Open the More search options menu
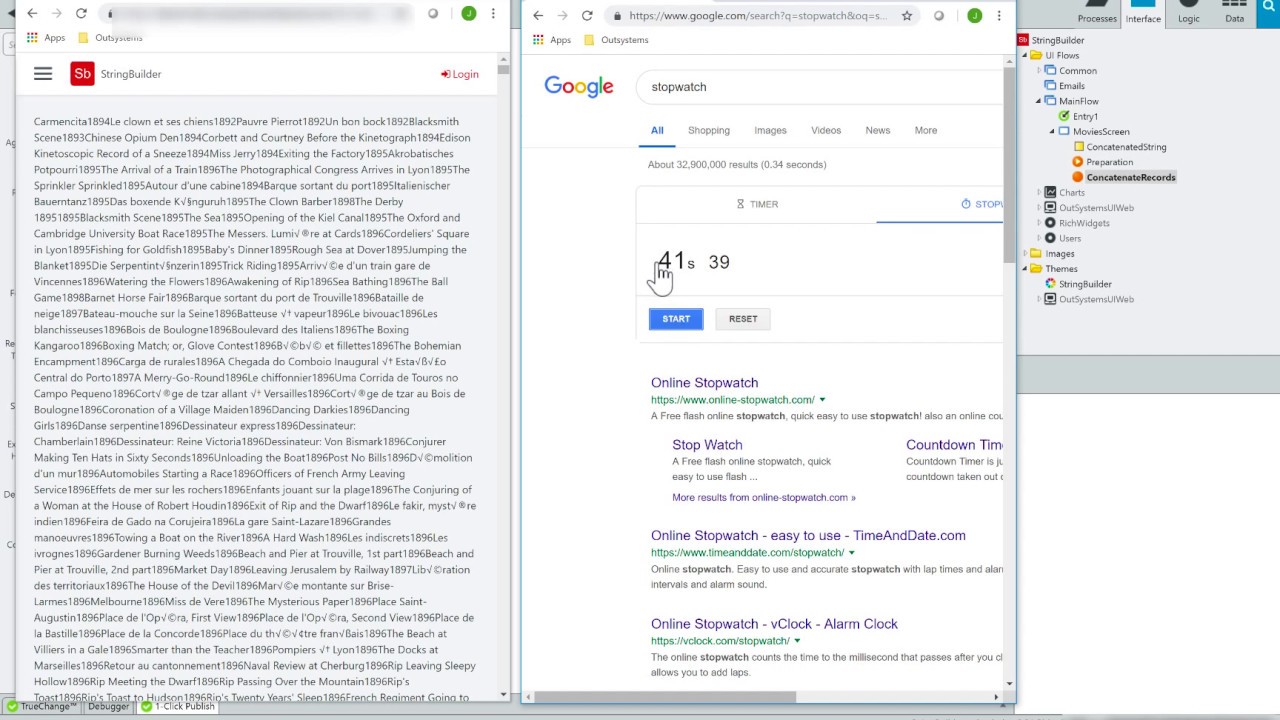The width and height of the screenshot is (1280, 720). [x=926, y=131]
